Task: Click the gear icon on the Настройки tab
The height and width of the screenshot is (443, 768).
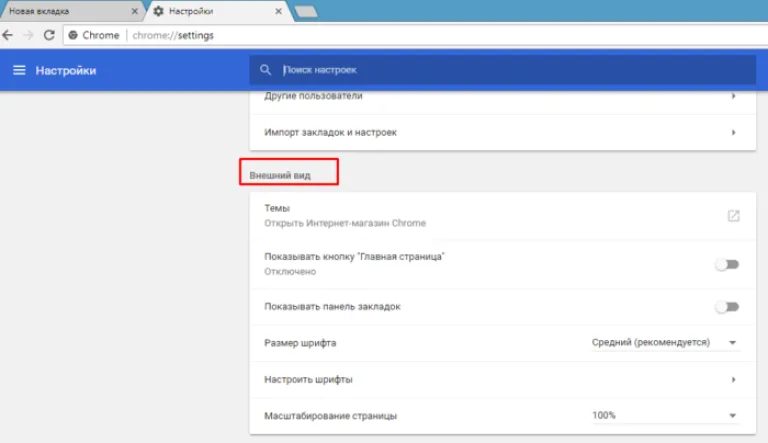Action: (158, 11)
